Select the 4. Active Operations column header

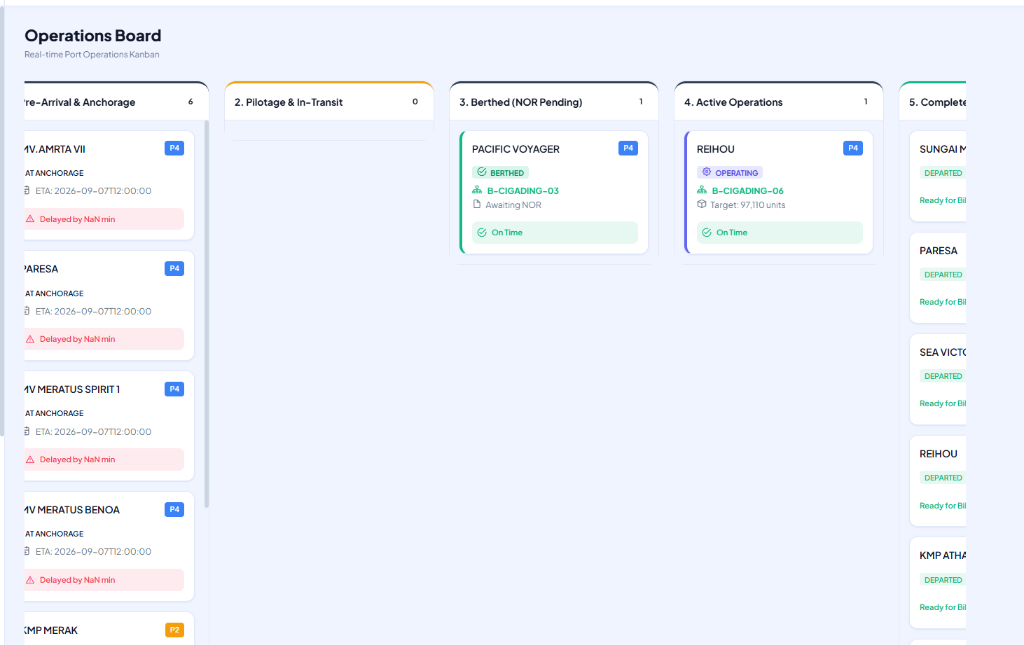(x=778, y=102)
